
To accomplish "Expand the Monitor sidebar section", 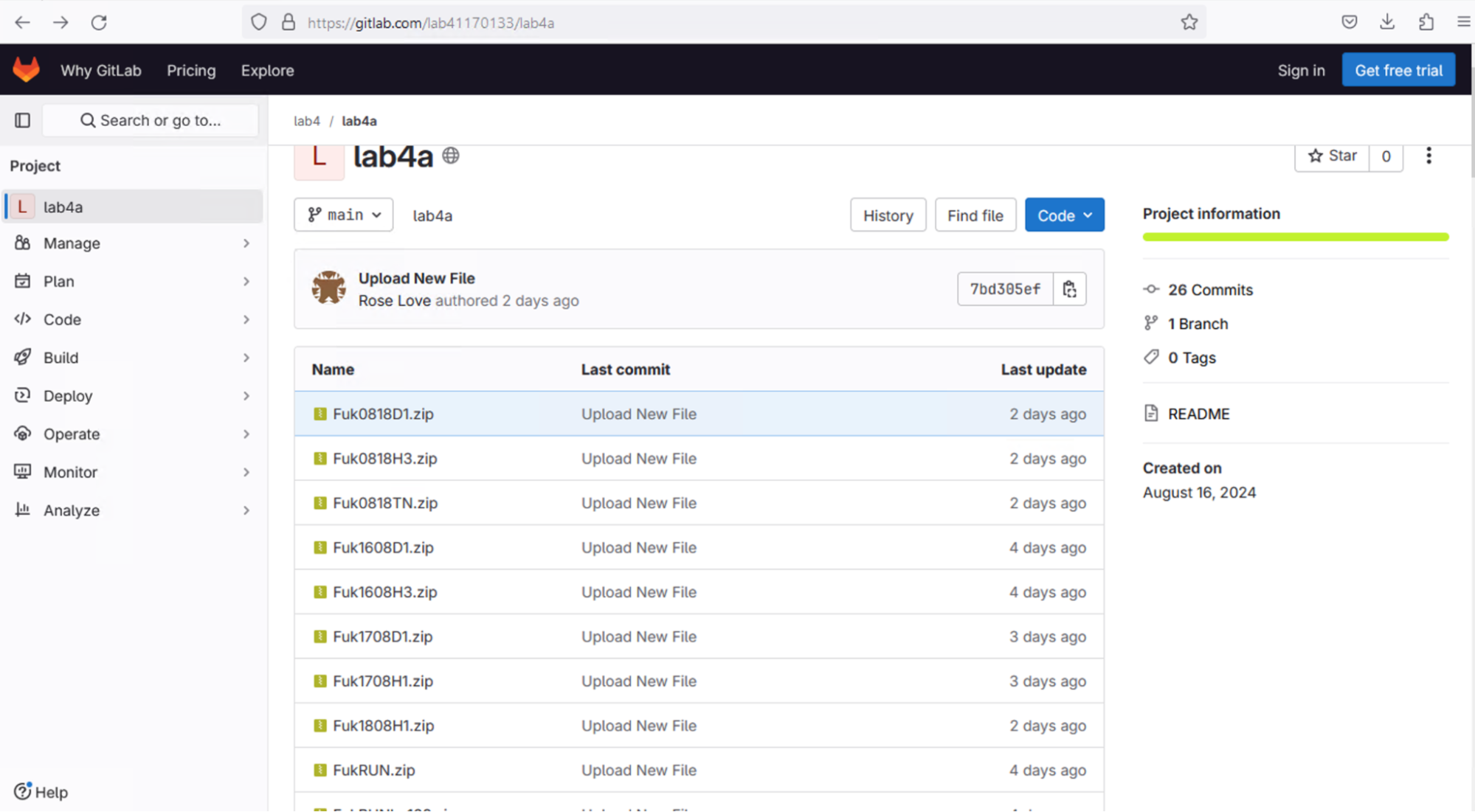I will (x=133, y=472).
